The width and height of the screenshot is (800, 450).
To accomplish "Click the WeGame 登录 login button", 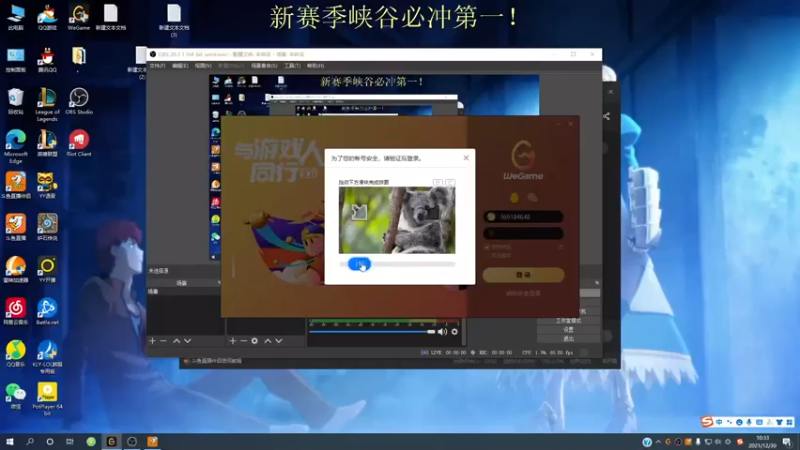I will tap(523, 275).
